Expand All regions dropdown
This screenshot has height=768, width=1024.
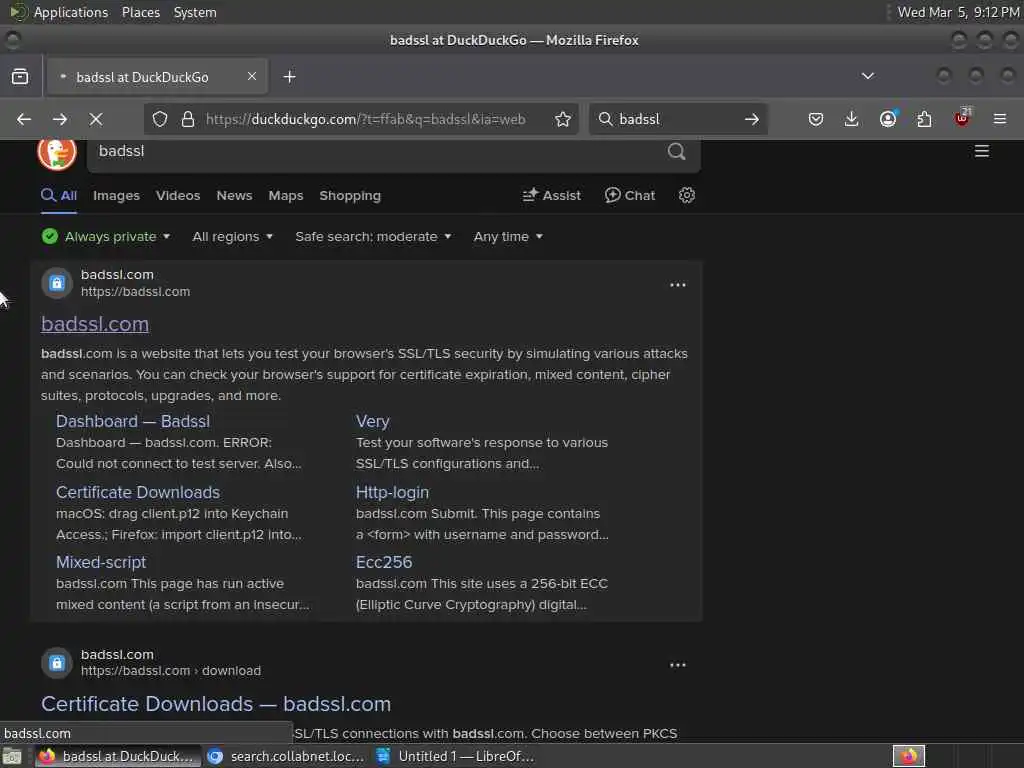(x=232, y=236)
